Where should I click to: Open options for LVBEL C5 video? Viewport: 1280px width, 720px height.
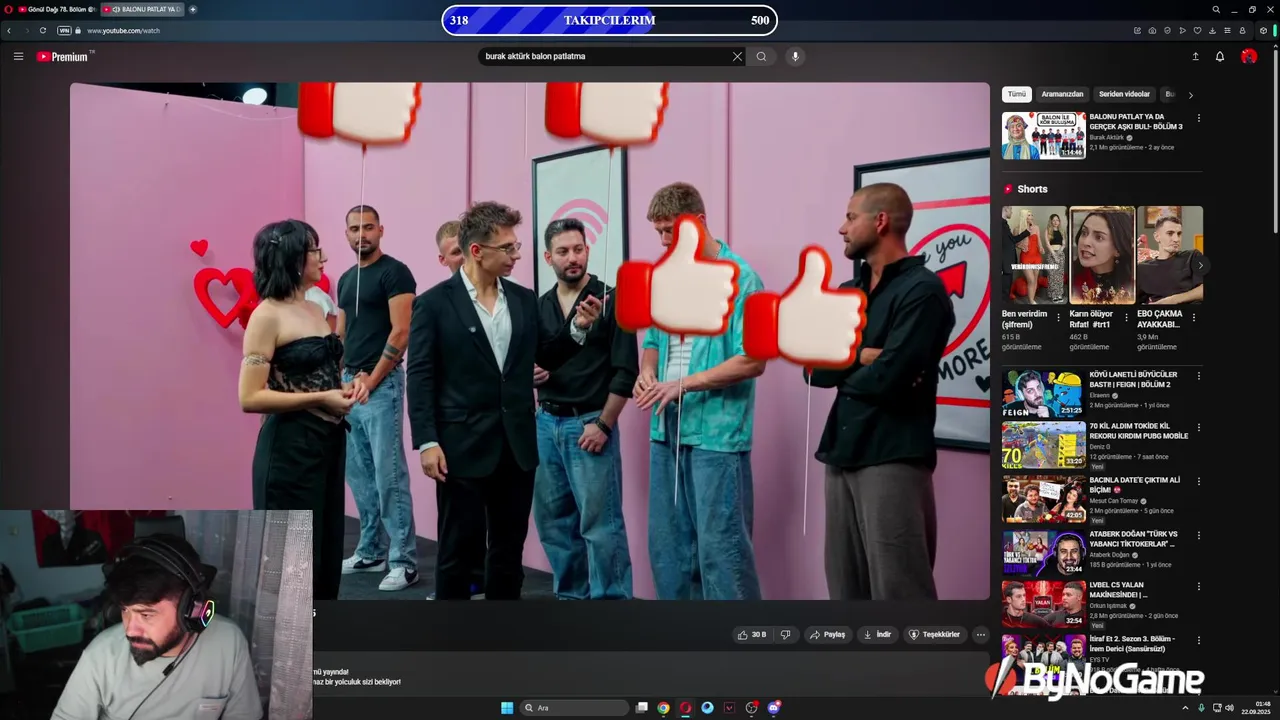pos(1199,587)
